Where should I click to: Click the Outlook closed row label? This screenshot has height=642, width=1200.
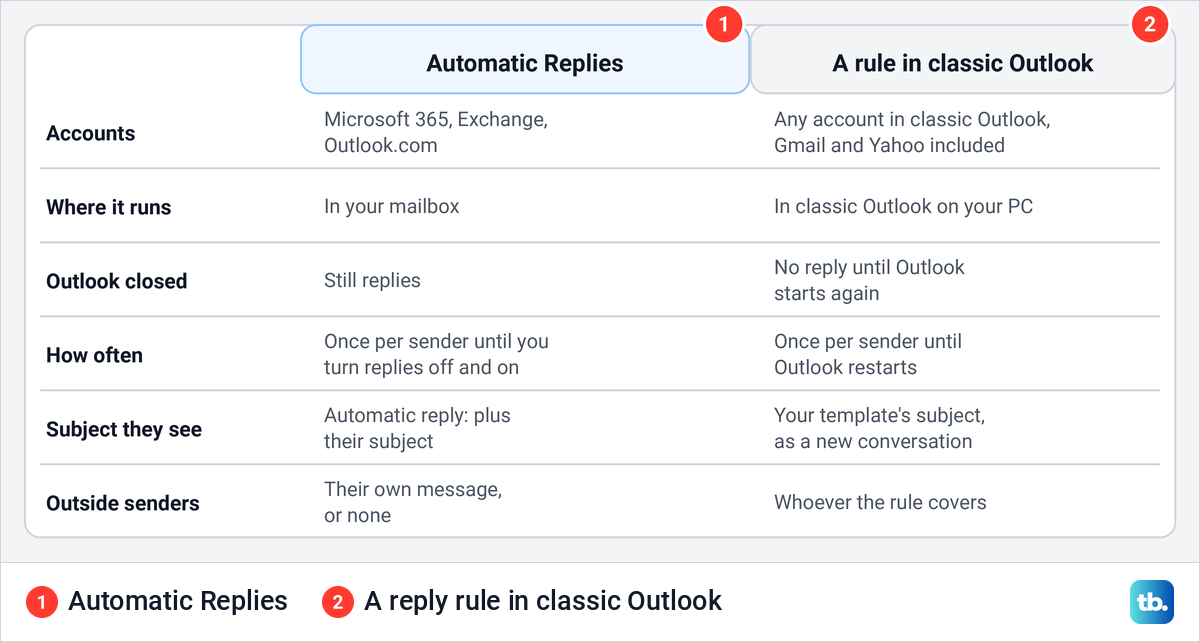[x=117, y=281]
